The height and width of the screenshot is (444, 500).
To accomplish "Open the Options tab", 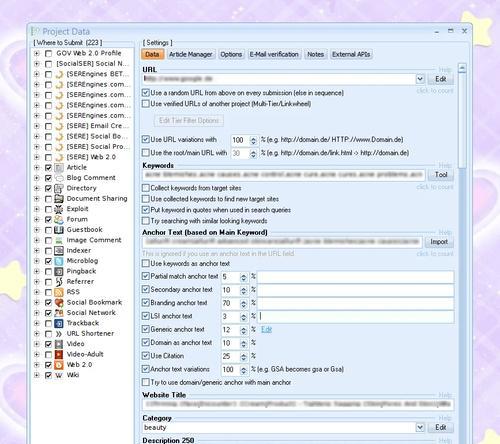I will click(x=231, y=54).
